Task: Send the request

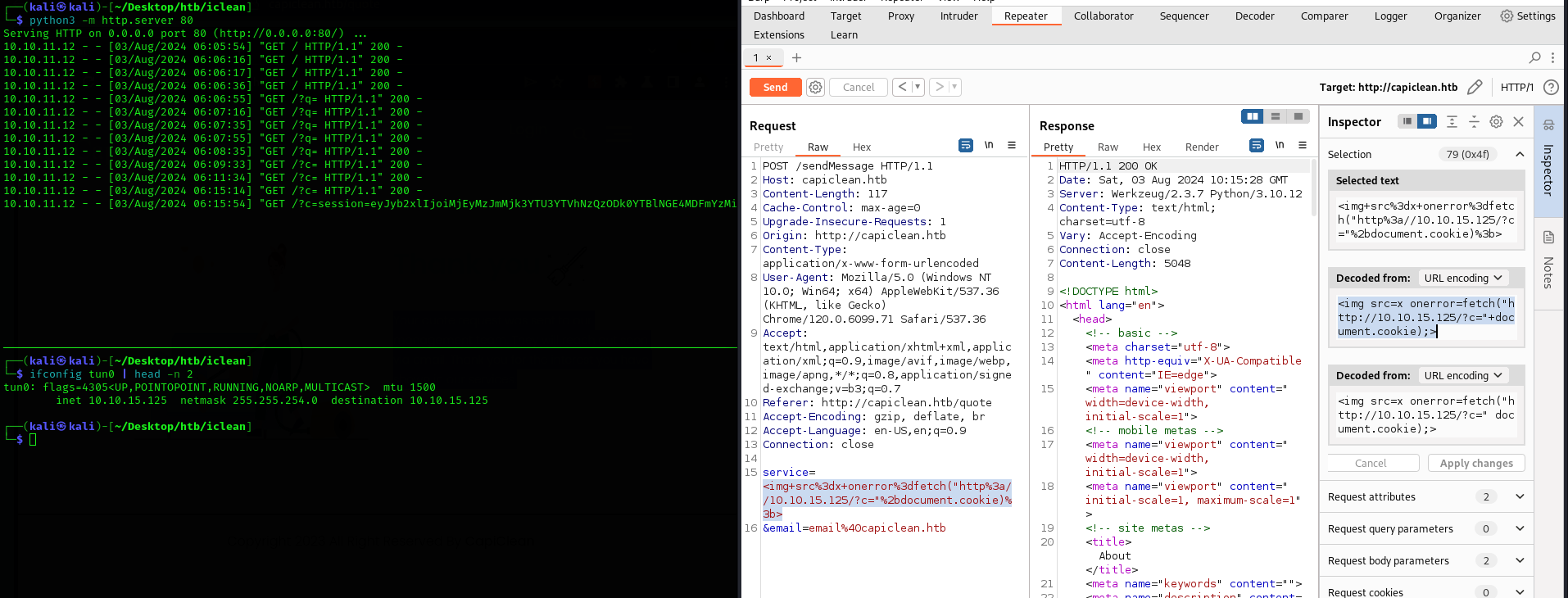Action: coord(775,87)
